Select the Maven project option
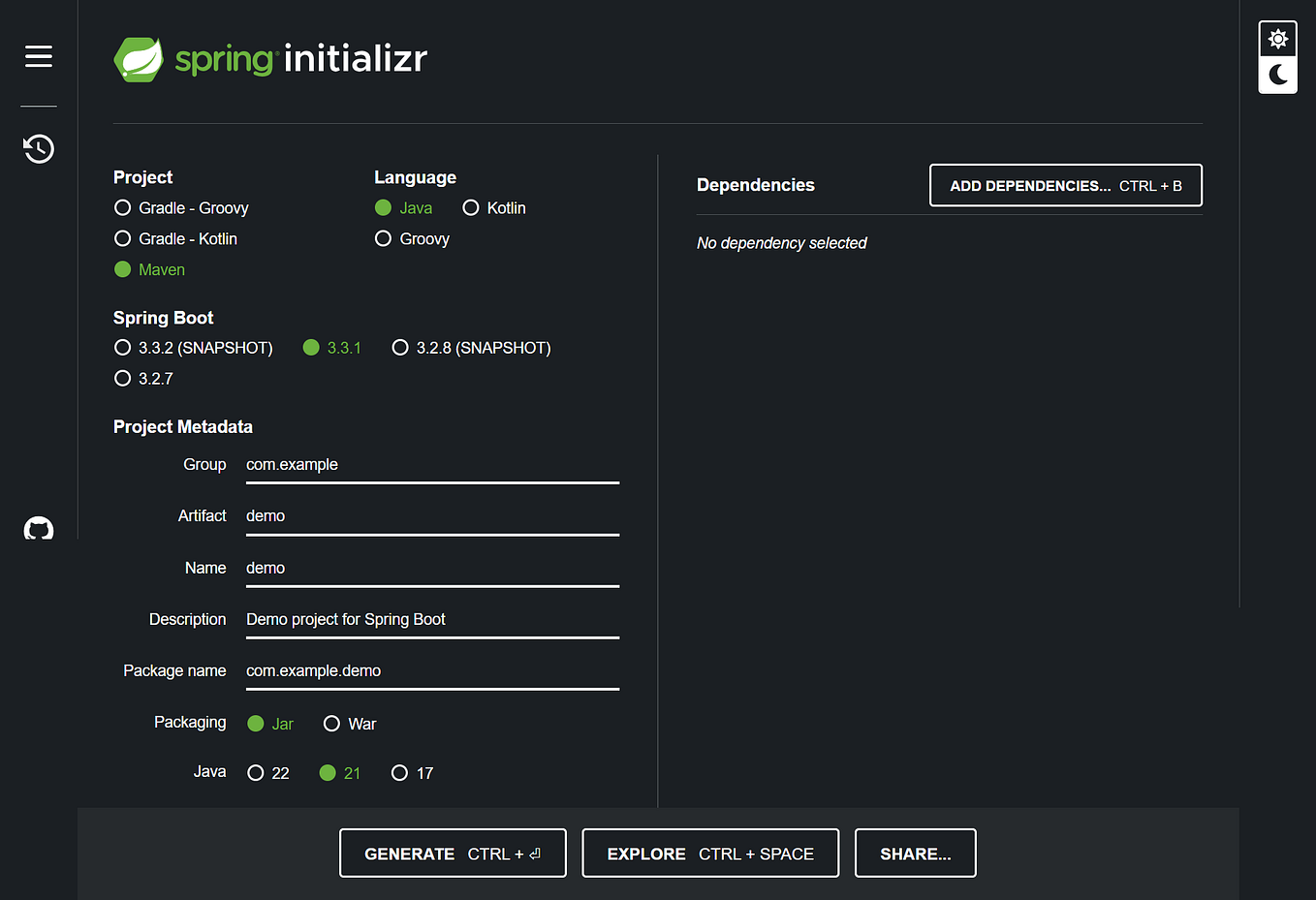 [149, 270]
